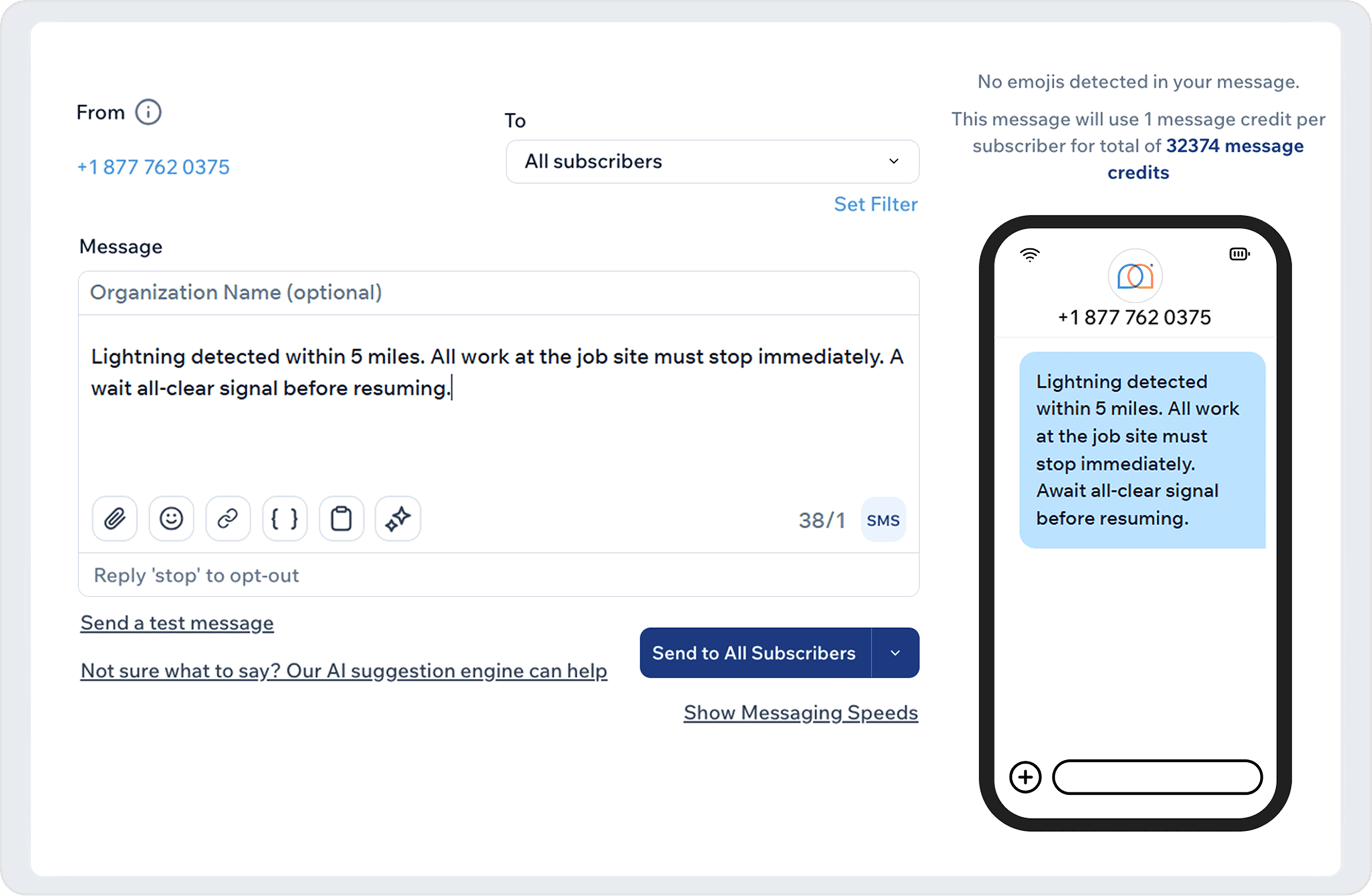
Task: Click inside the message text area
Action: pos(498,427)
